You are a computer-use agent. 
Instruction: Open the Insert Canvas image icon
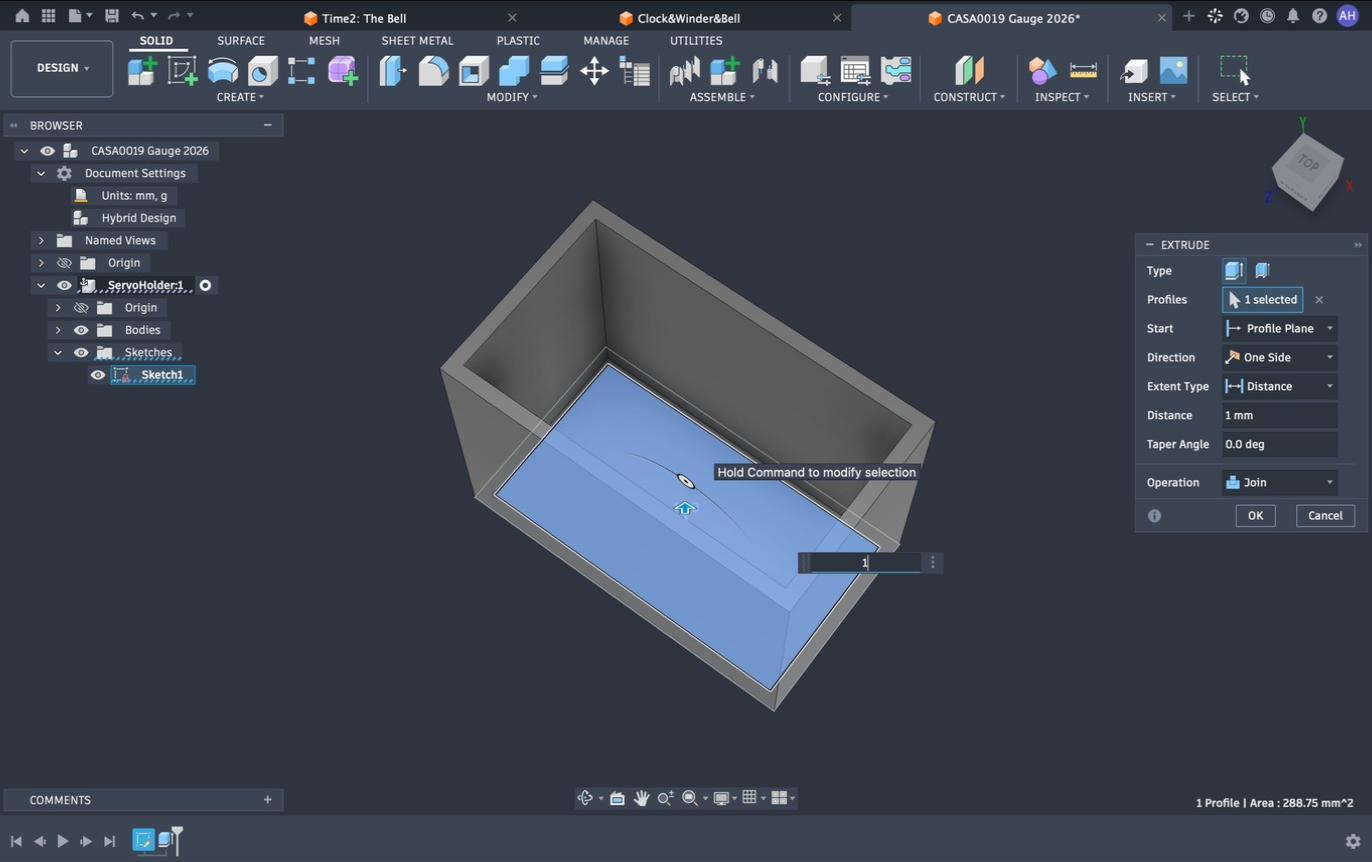[x=1173, y=71]
